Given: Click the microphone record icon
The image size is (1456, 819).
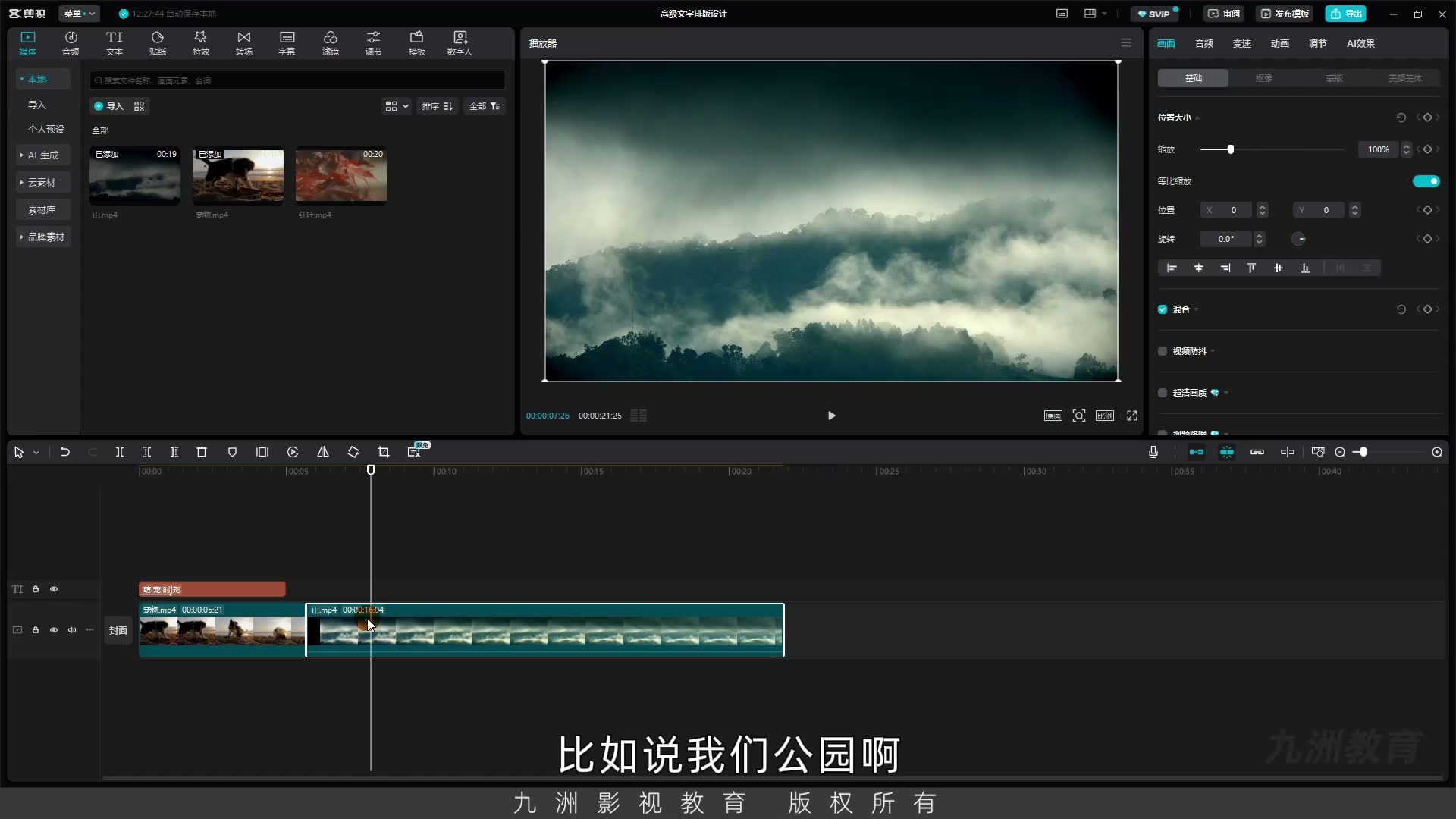Looking at the screenshot, I should [1153, 452].
